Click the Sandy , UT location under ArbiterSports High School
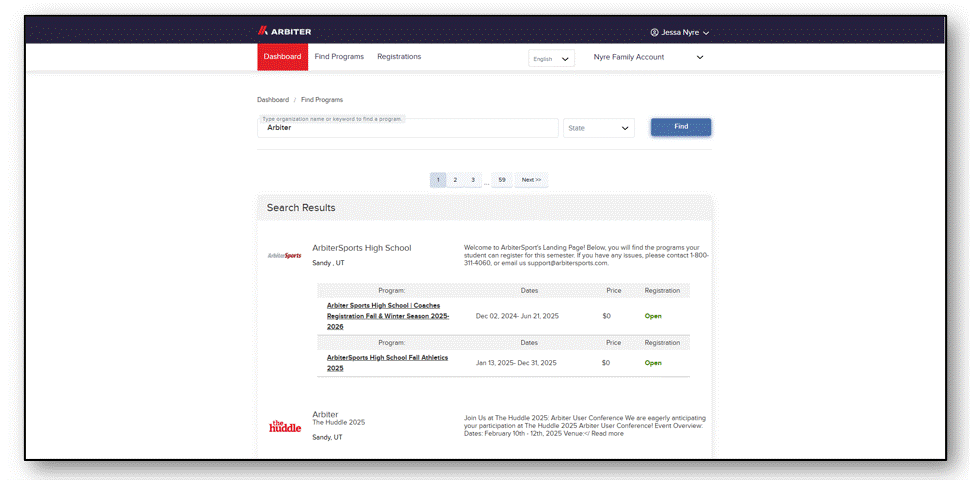The height and width of the screenshot is (480, 970). [x=328, y=263]
